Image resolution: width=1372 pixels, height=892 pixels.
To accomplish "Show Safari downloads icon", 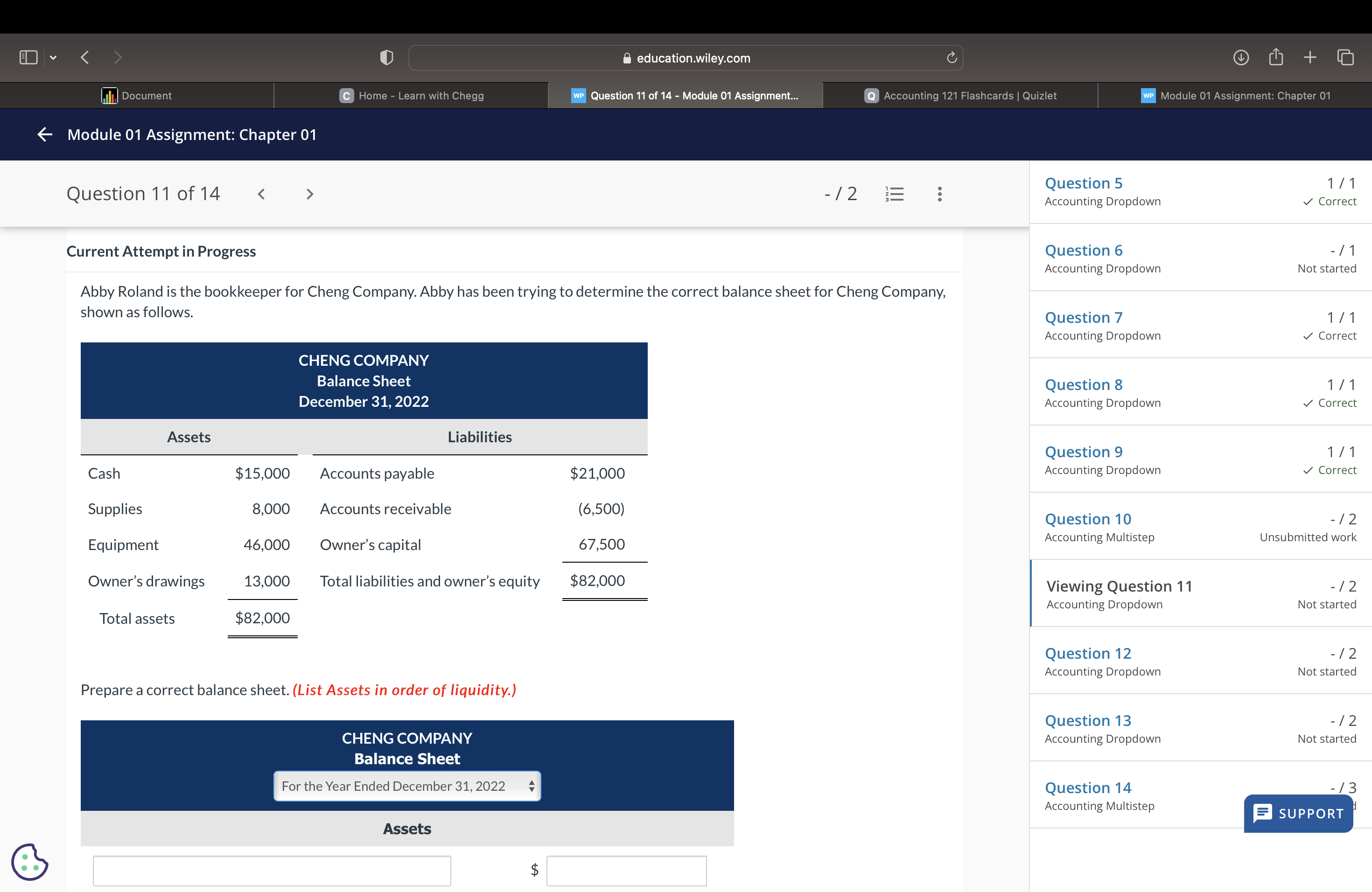I will [x=1240, y=57].
